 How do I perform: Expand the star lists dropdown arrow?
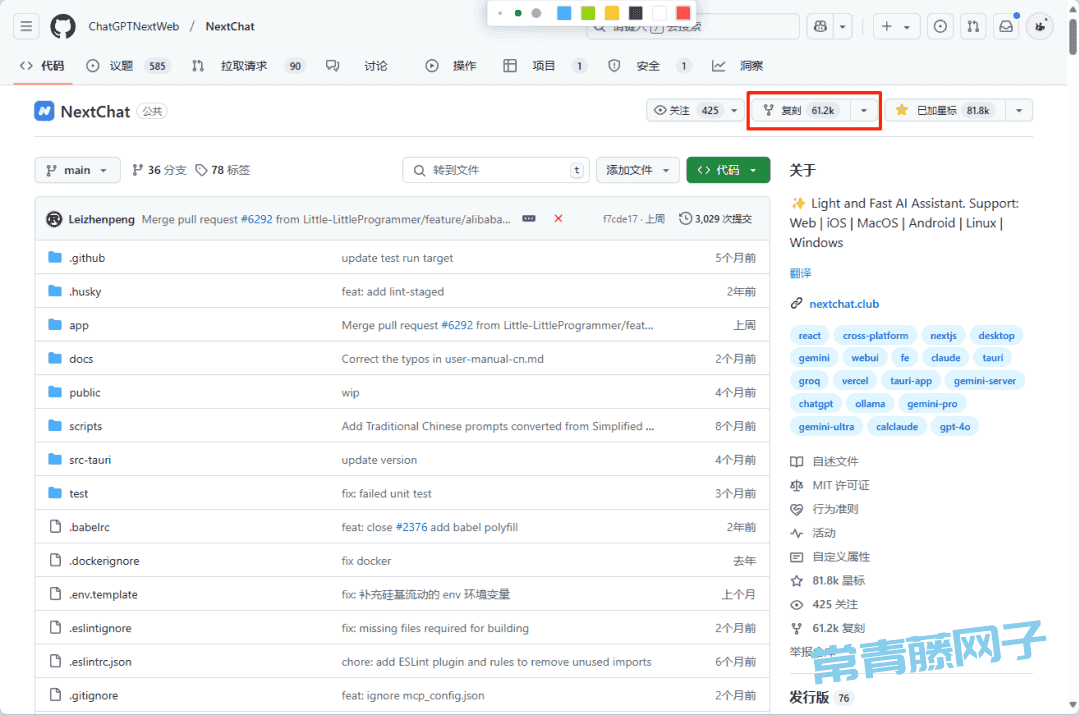pyautogui.click(x=1019, y=110)
